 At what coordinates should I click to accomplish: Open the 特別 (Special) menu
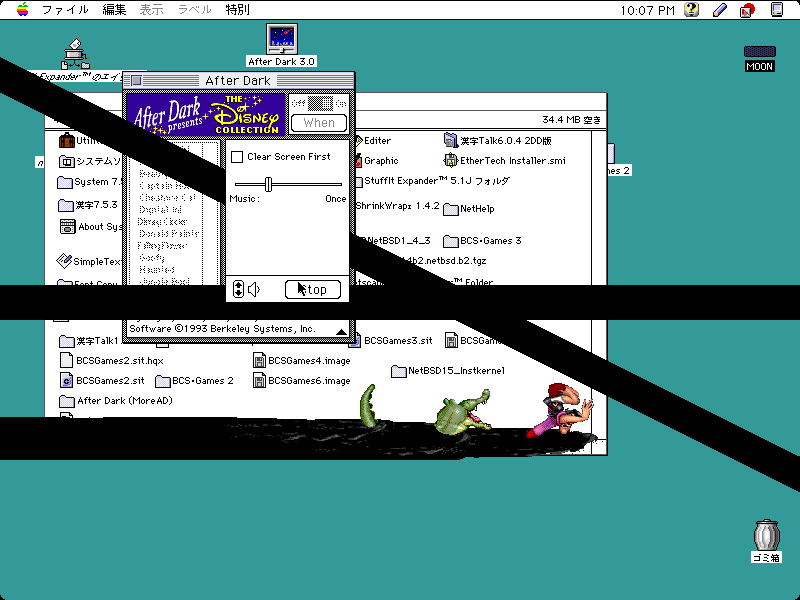237,10
